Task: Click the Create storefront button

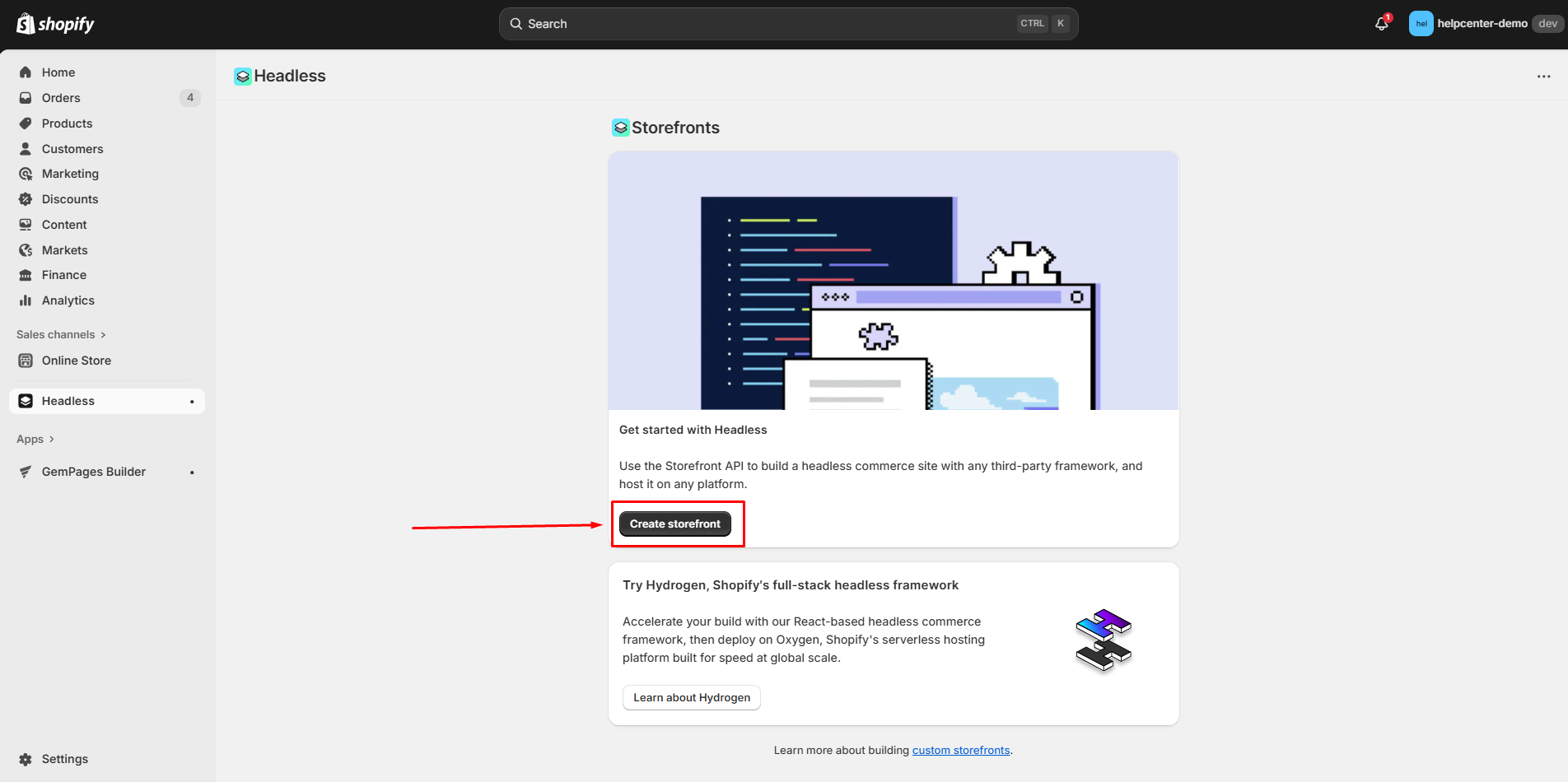Action: point(675,524)
